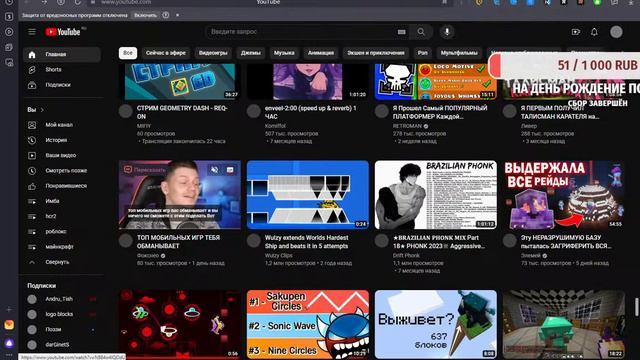Image resolution: width=640 pixels, height=360 pixels.
Task: Select the Сейчас в эфире chip
Action: click(x=166, y=53)
